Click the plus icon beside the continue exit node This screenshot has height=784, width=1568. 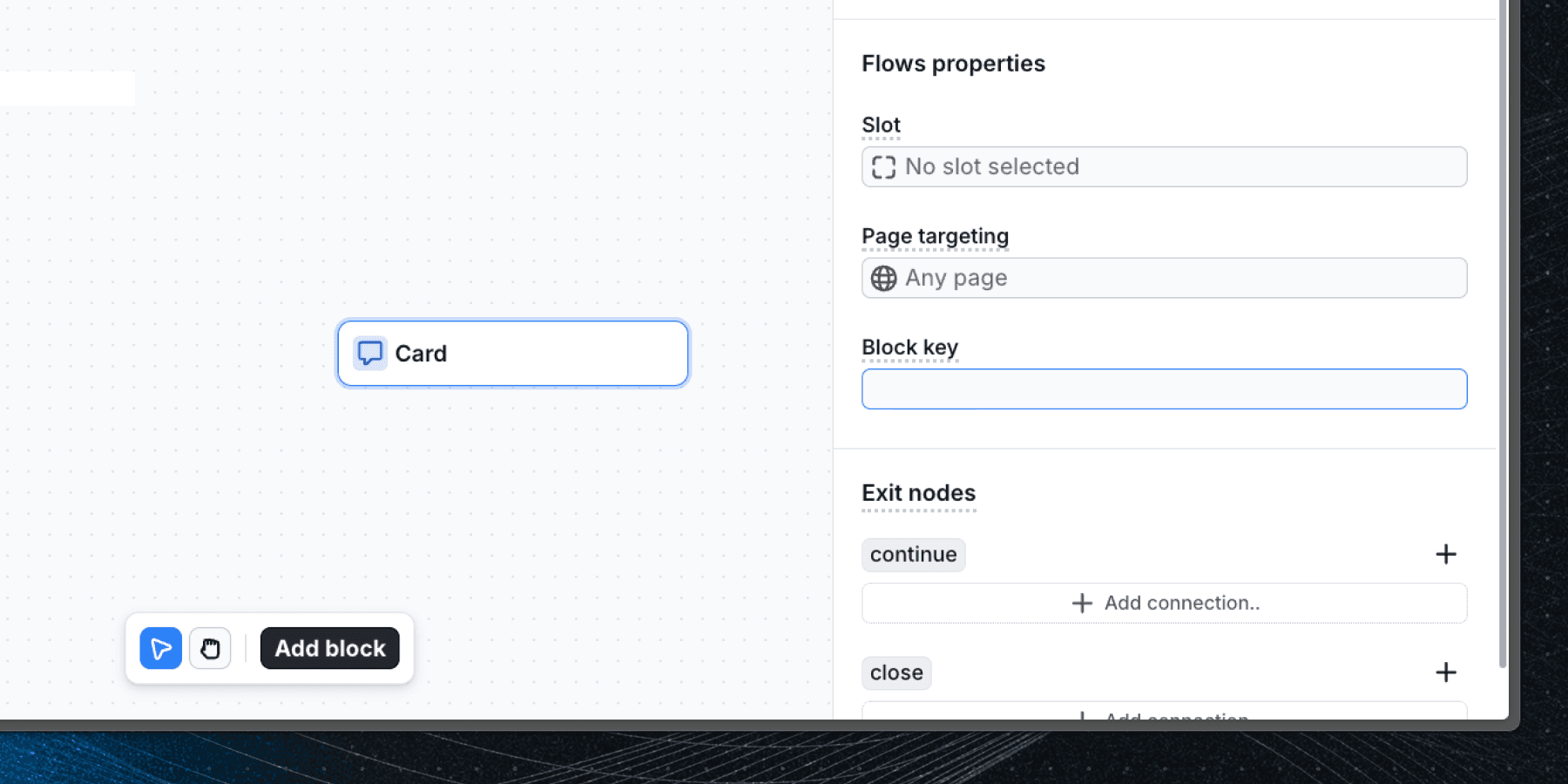coord(1446,554)
